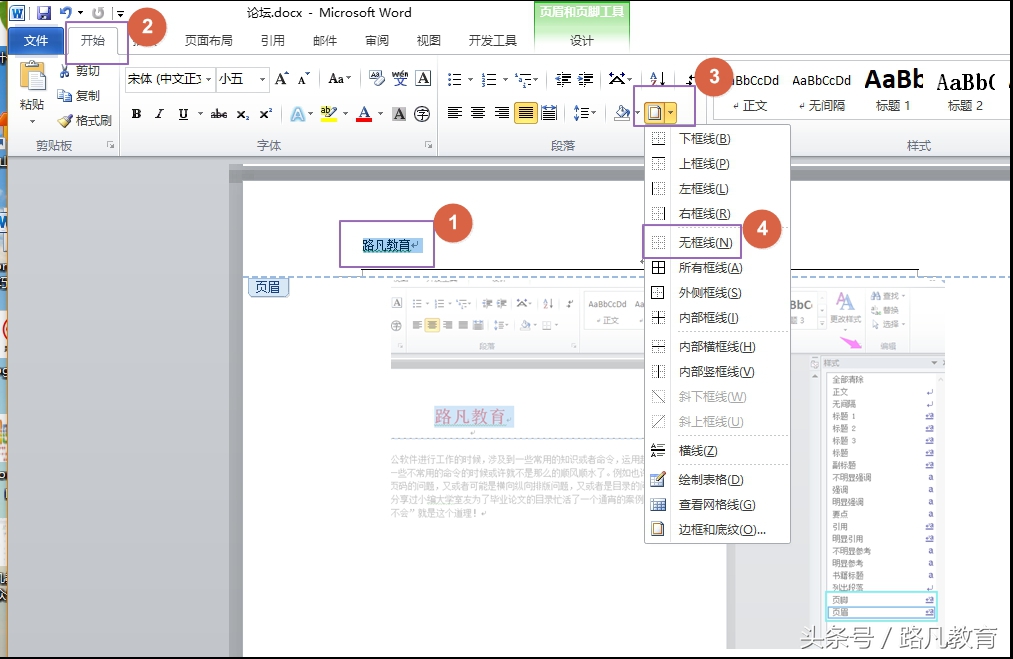Open the line spacing dropdown
The height and width of the screenshot is (659, 1013).
point(590,112)
